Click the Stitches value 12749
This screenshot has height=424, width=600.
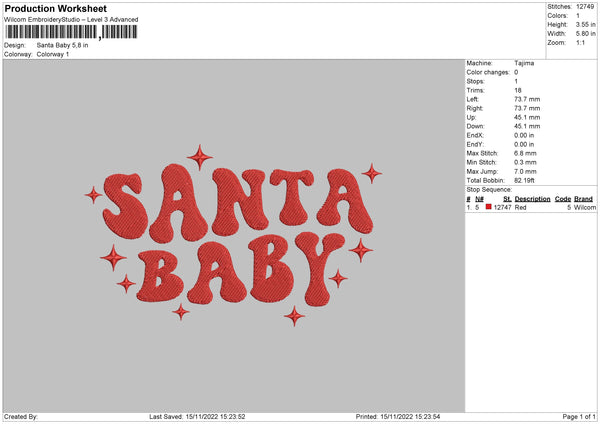[x=585, y=7]
